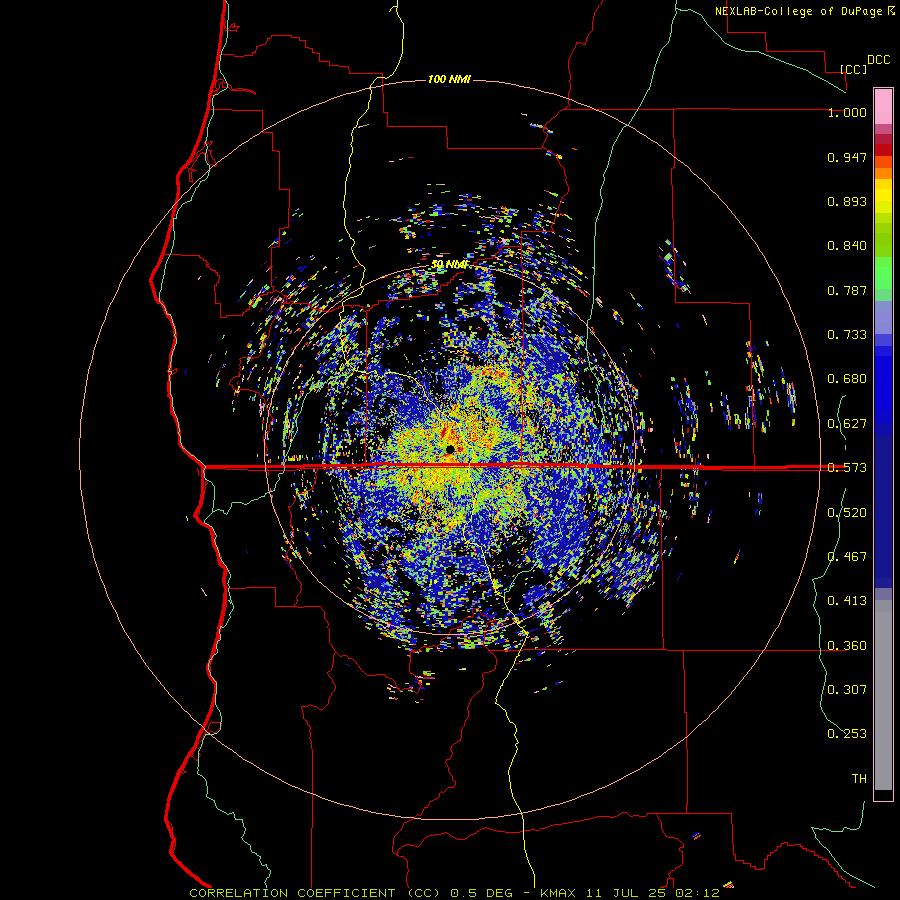The height and width of the screenshot is (900, 900).
Task: Click the pink swatch at top of color bar
Action: 883,106
